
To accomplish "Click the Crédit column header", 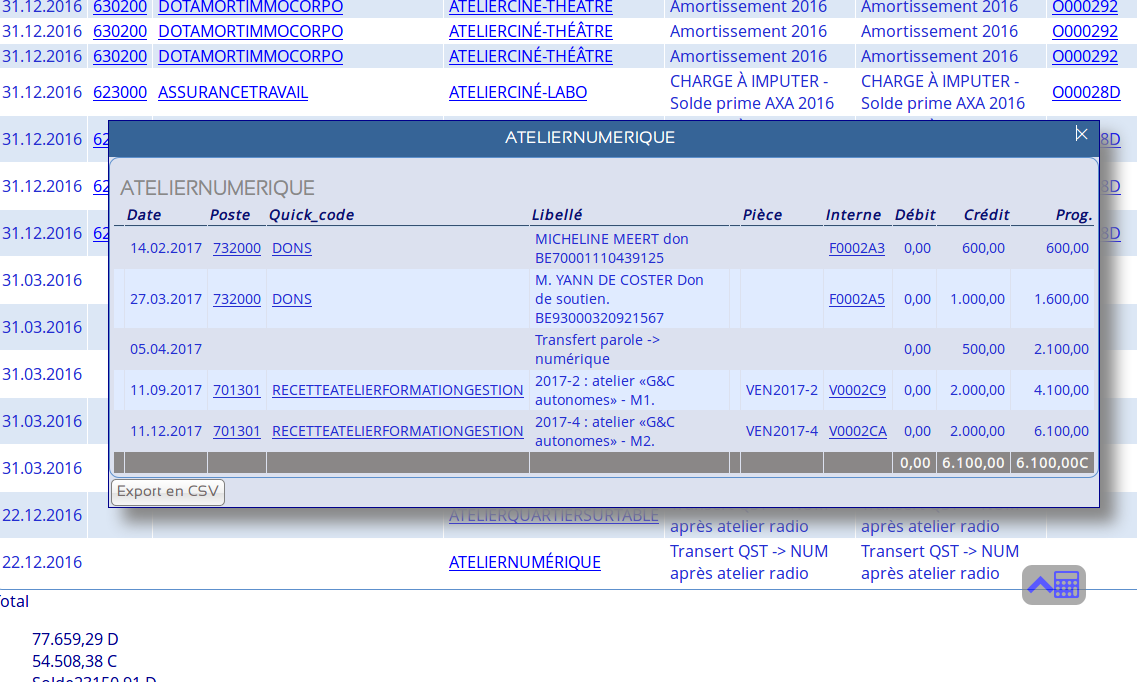I will 985,215.
